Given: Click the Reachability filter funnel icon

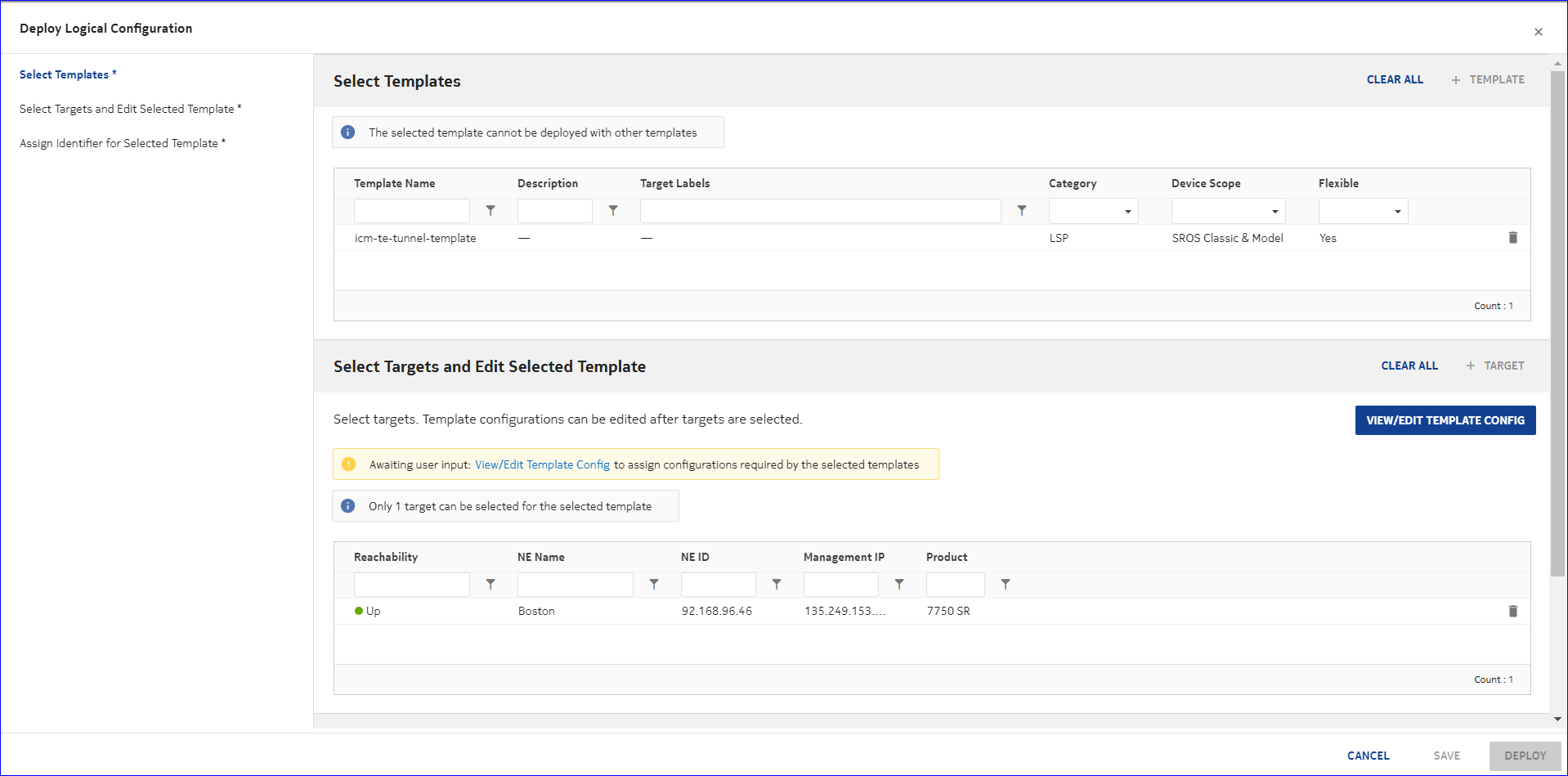Looking at the screenshot, I should [x=491, y=585].
